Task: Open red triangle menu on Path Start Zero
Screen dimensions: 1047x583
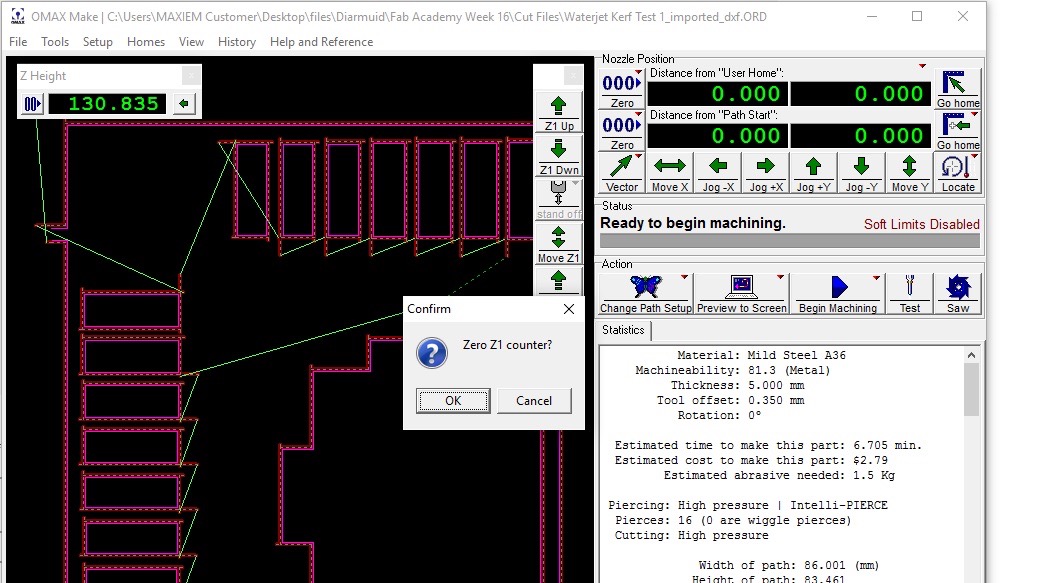Action: [x=638, y=114]
